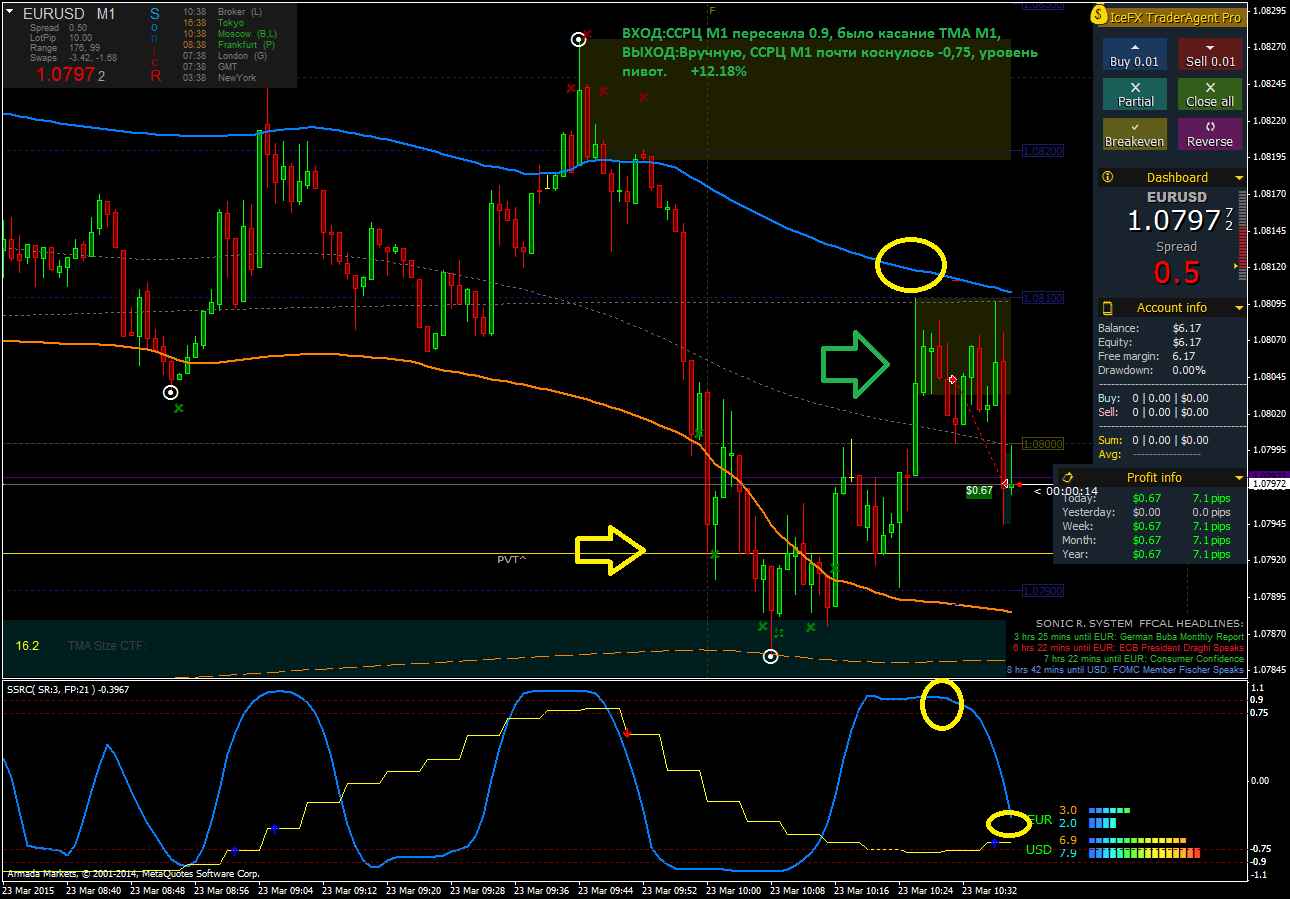
Task: Click the Account info phone icon
Action: pyautogui.click(x=1108, y=307)
